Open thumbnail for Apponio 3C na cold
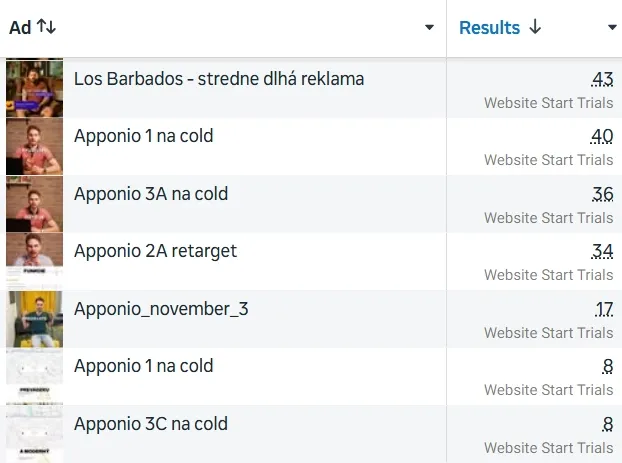Screen dimensions: 622x463 pyautogui.click(x=35, y=434)
